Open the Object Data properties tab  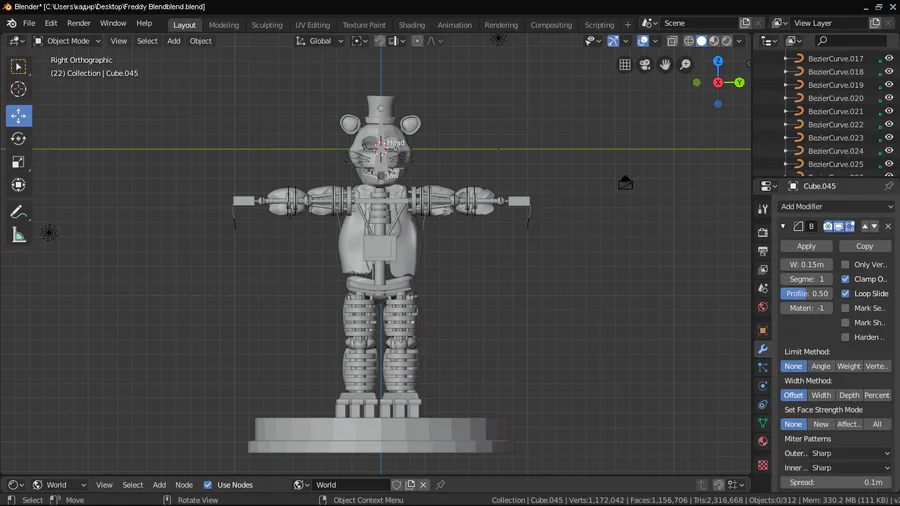(x=762, y=423)
